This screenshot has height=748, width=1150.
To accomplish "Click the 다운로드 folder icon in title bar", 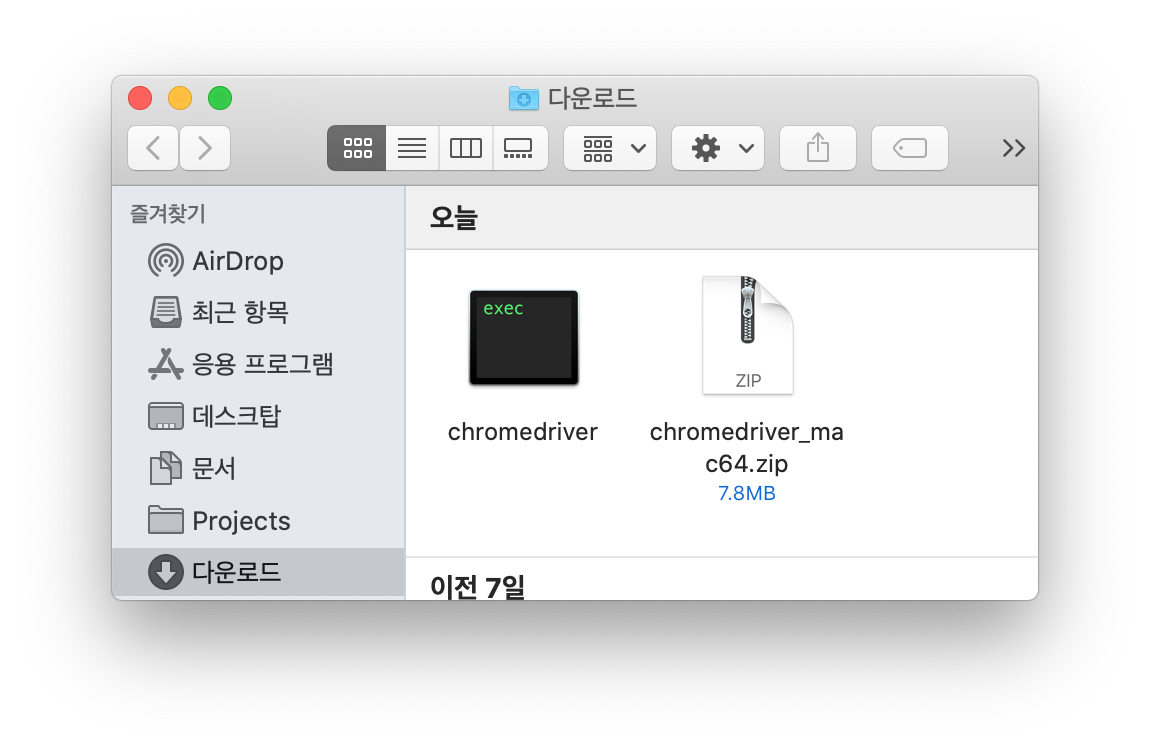I will 524,98.
